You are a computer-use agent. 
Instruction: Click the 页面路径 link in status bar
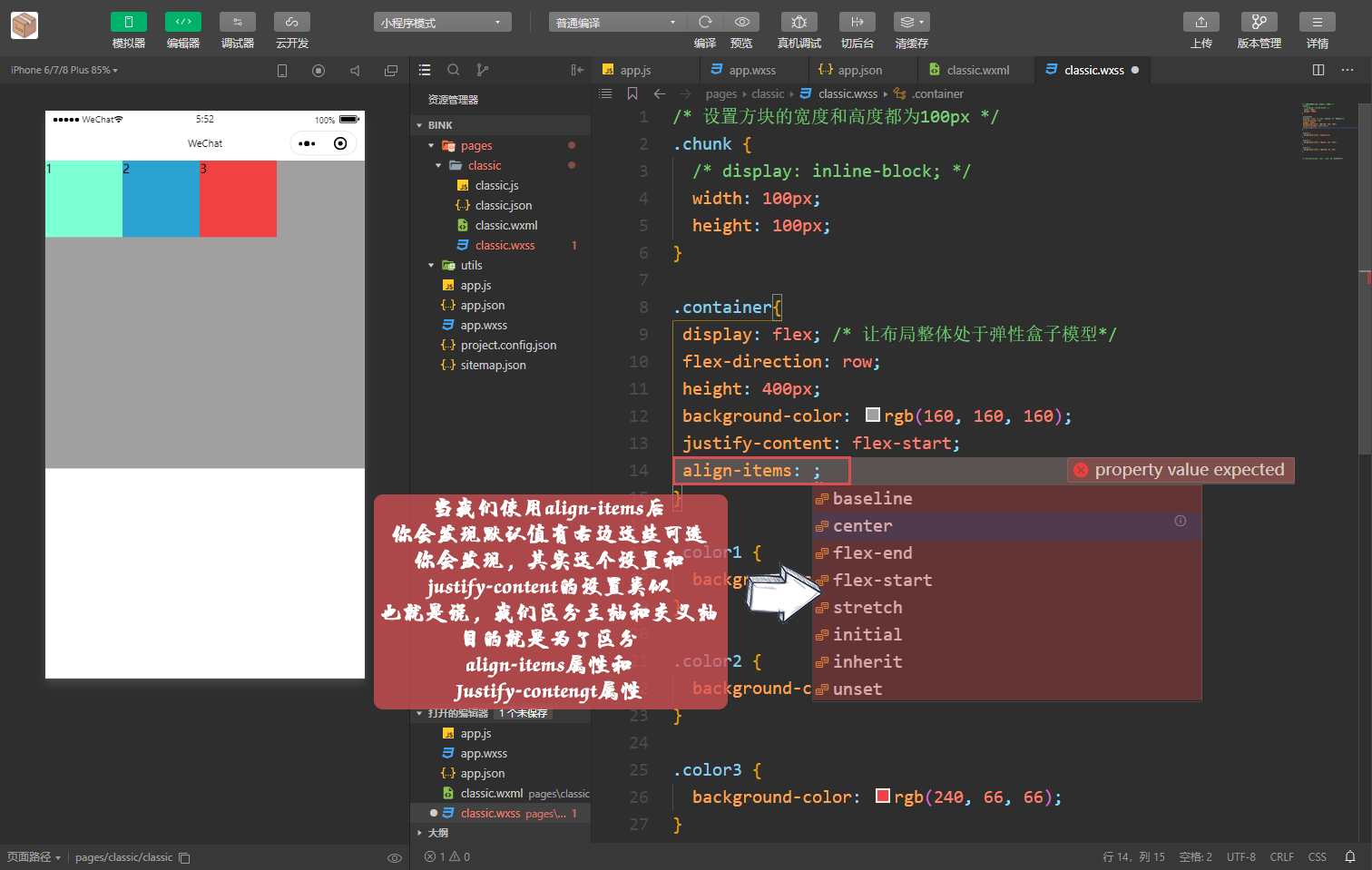tap(28, 856)
